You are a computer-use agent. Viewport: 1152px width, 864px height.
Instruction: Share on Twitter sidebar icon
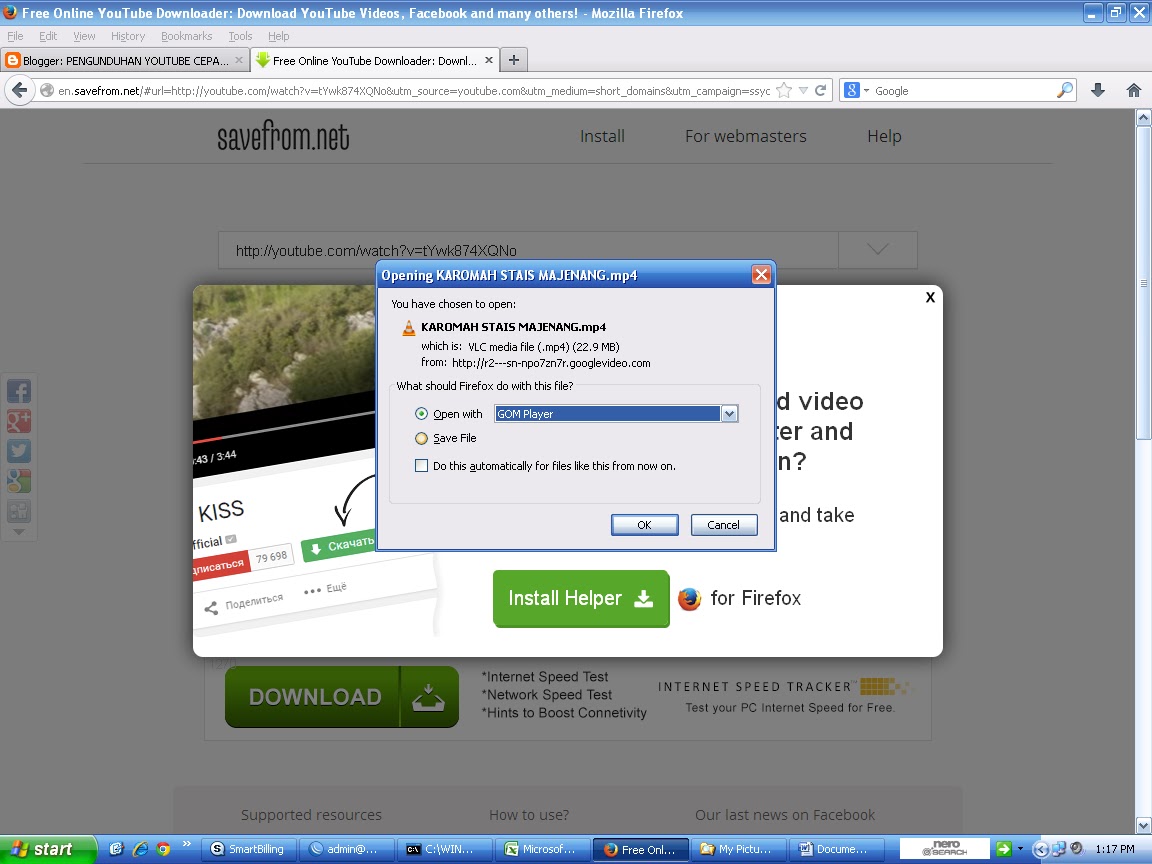point(18,451)
